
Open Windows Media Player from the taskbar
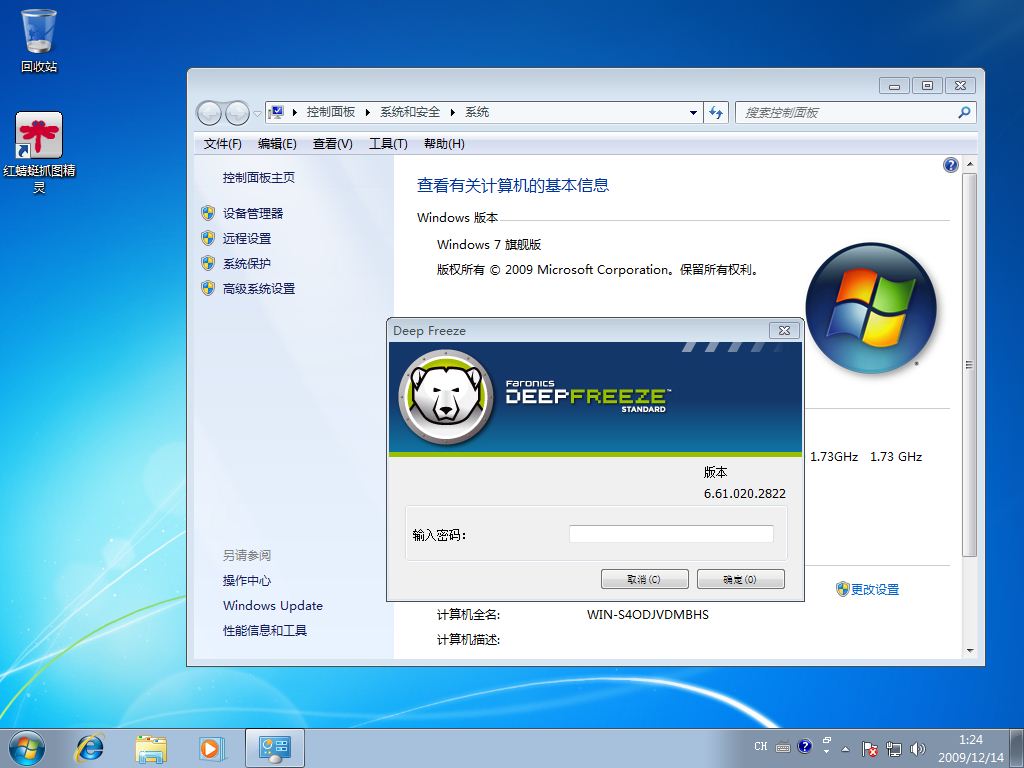pos(212,748)
